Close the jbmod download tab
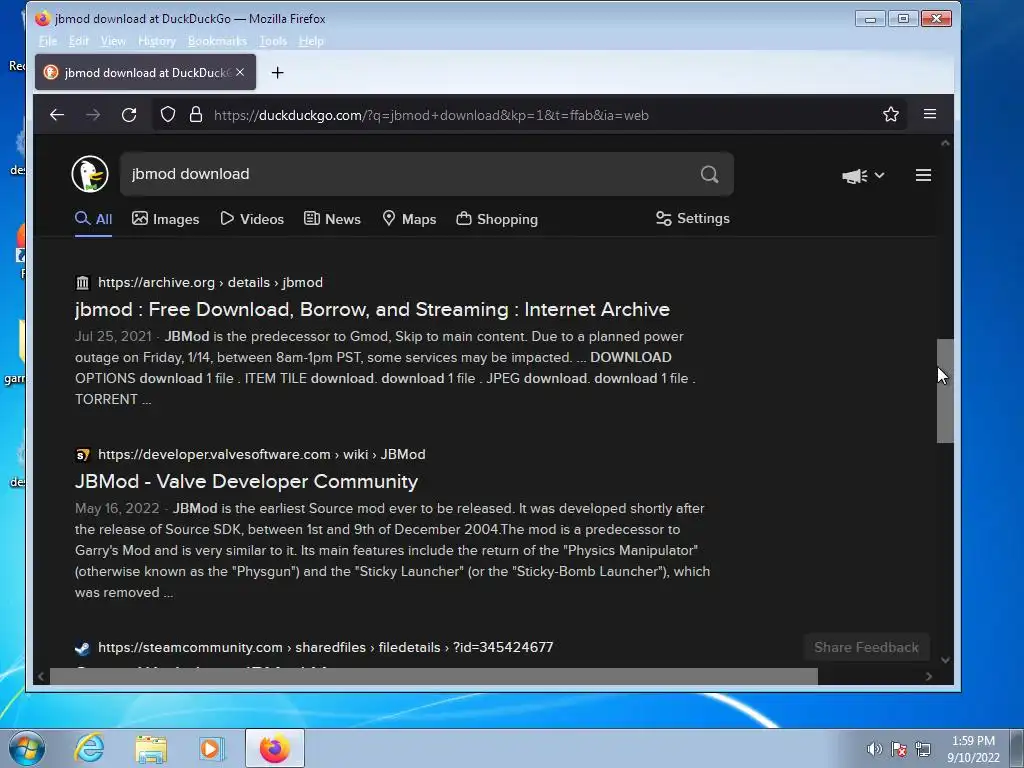1024x768 pixels. point(240,72)
